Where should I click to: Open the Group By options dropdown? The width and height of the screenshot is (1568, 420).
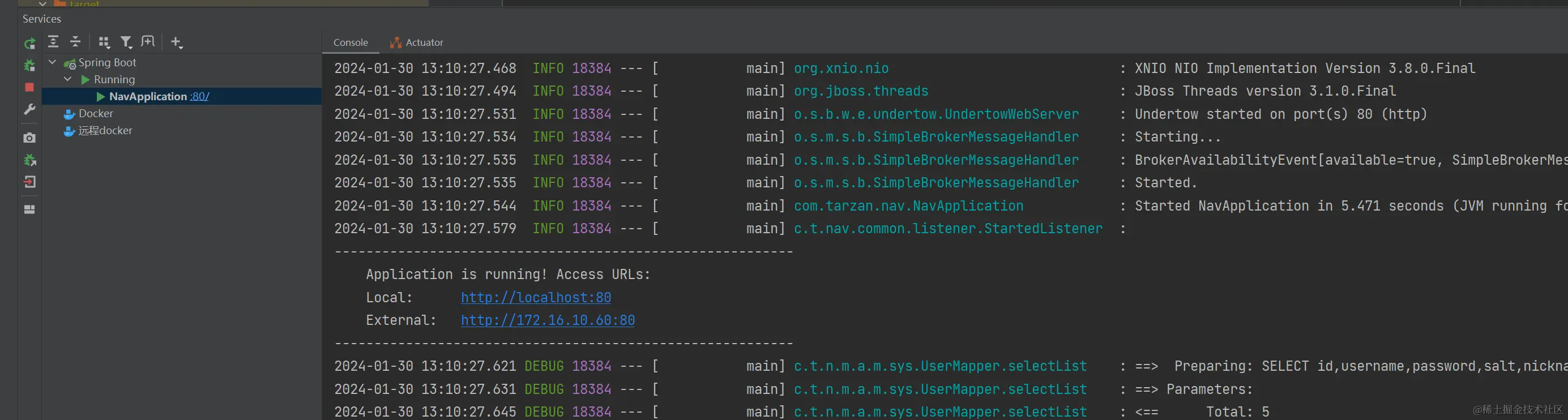(104, 42)
